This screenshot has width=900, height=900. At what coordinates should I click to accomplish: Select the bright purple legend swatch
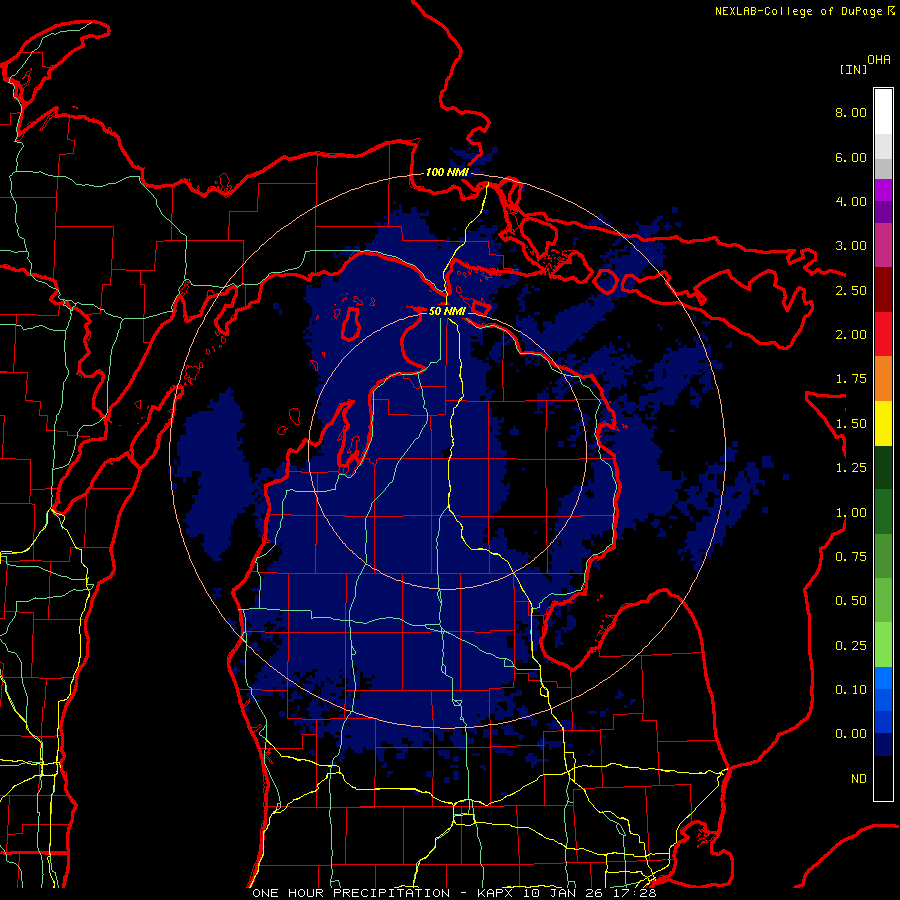883,190
